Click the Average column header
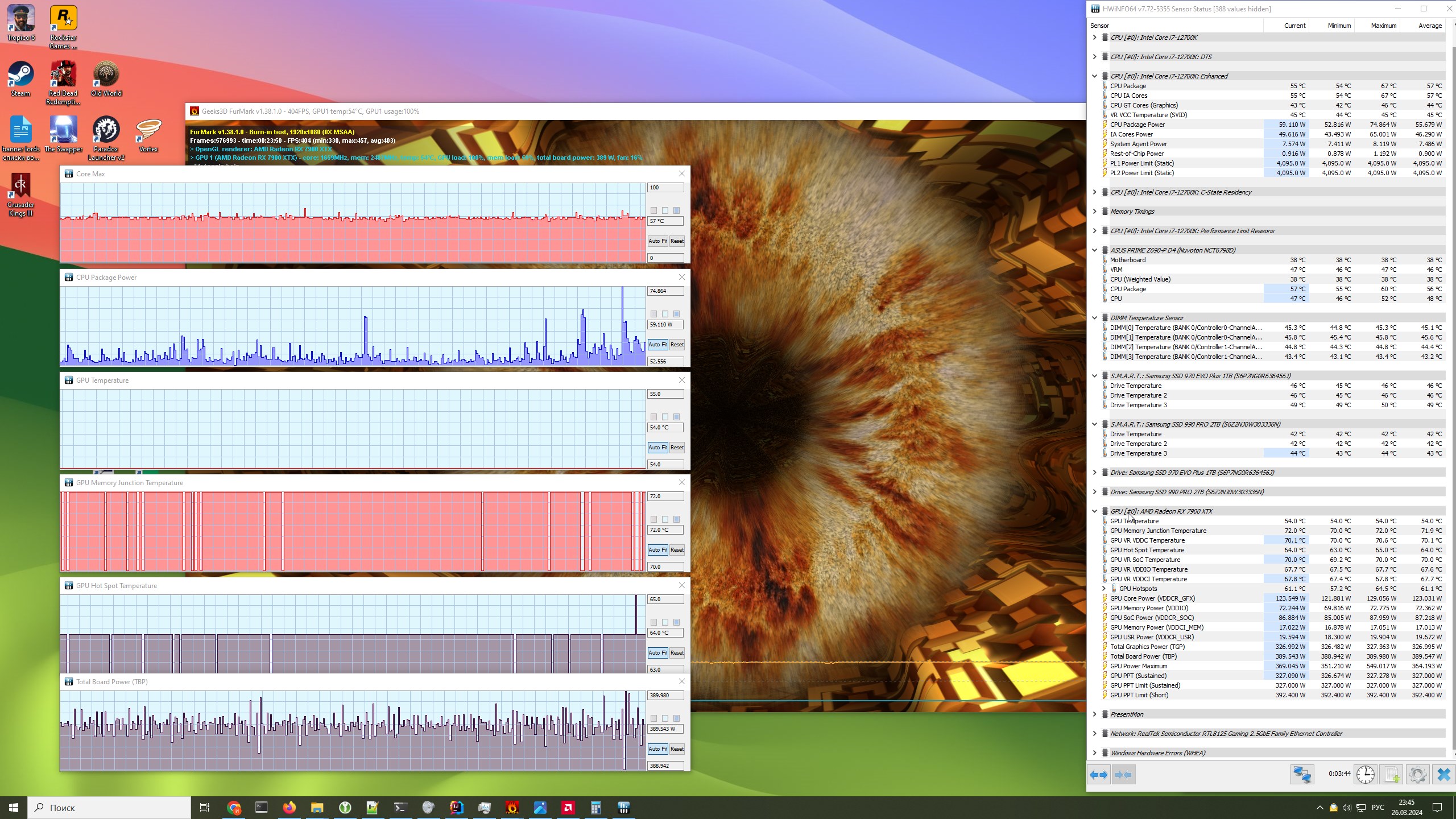Screen dimensions: 1456x819 1429,26
